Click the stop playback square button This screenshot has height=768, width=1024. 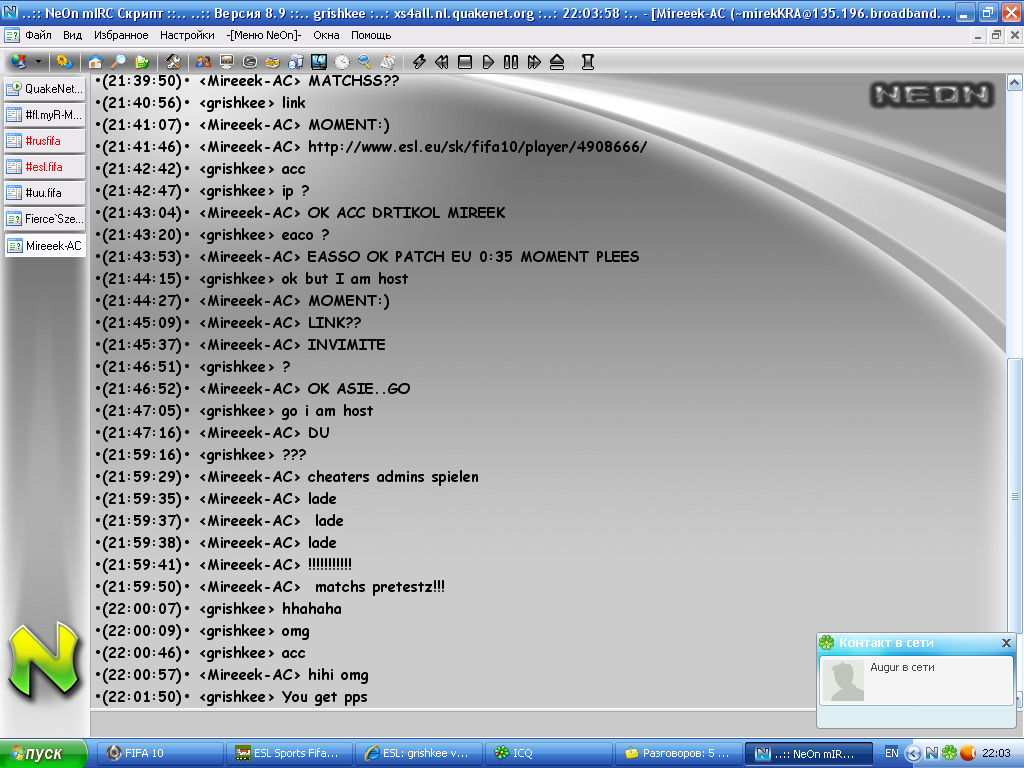pyautogui.click(x=465, y=62)
